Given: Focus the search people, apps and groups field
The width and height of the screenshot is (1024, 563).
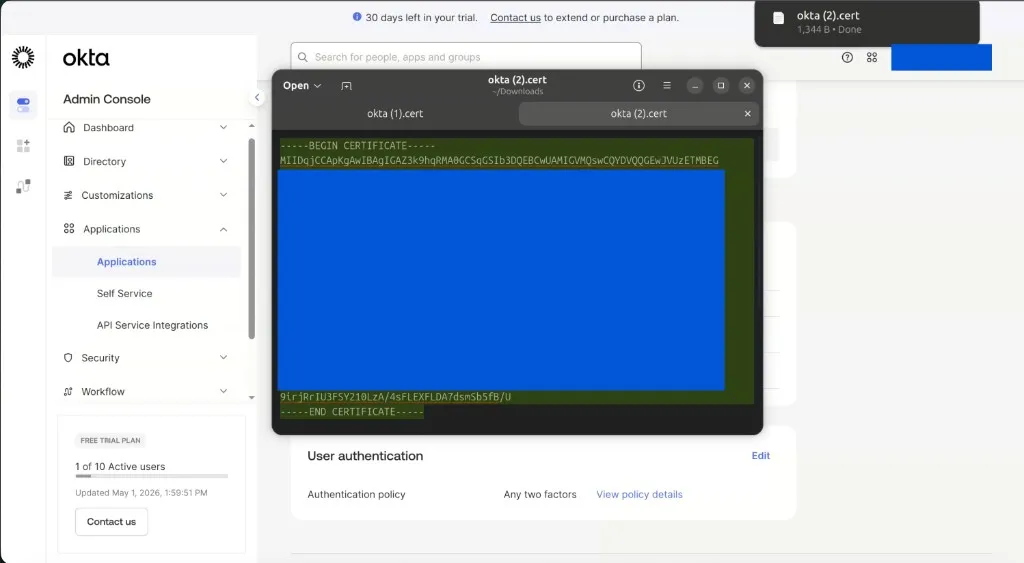Looking at the screenshot, I should (466, 57).
